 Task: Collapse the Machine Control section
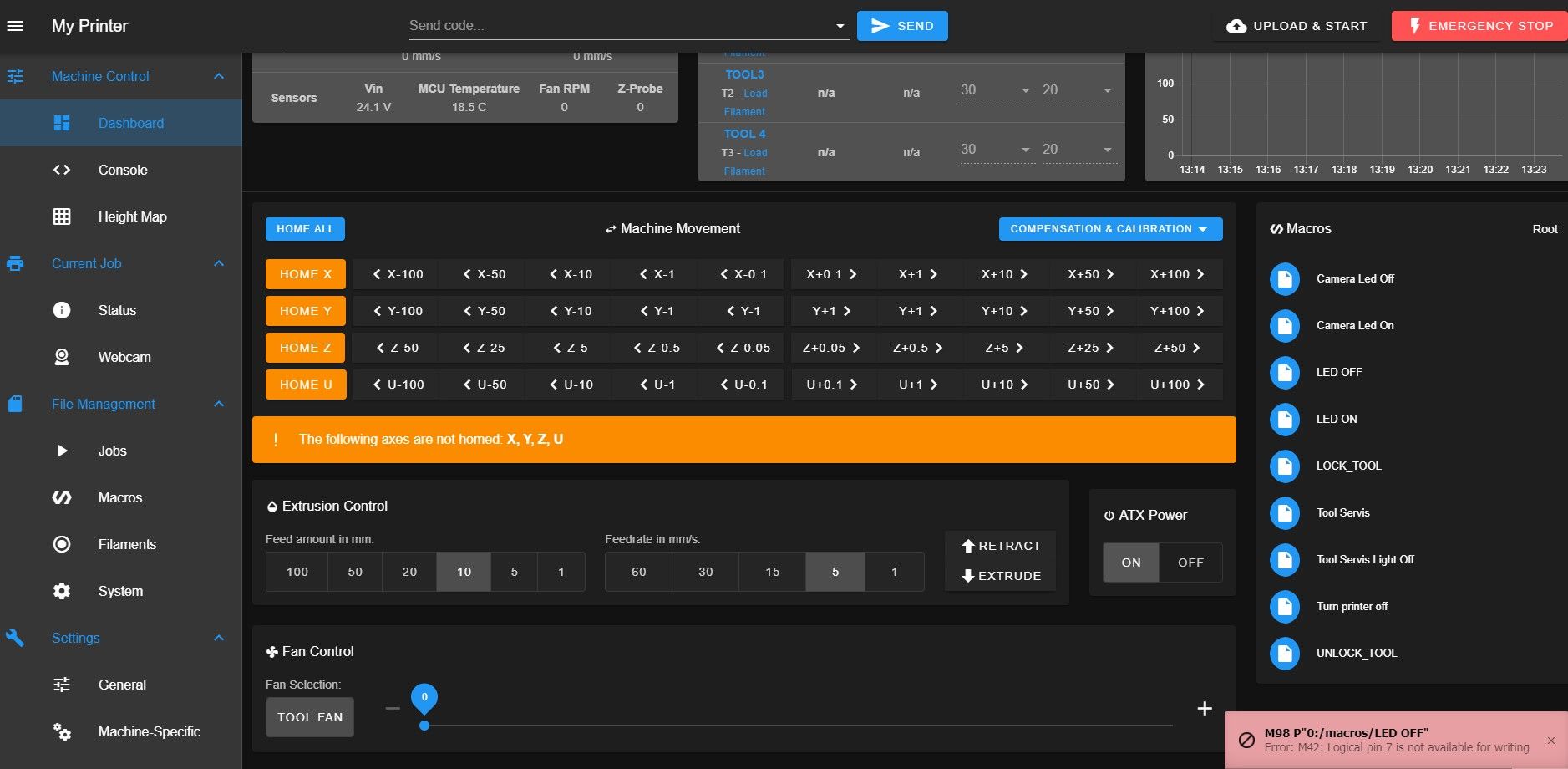219,76
